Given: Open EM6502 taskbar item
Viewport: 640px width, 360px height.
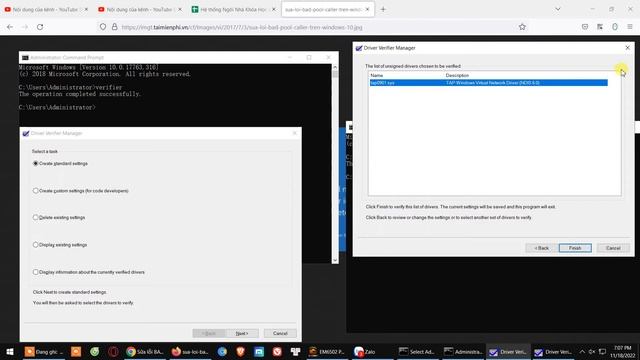Looking at the screenshot, I should 327,351.
